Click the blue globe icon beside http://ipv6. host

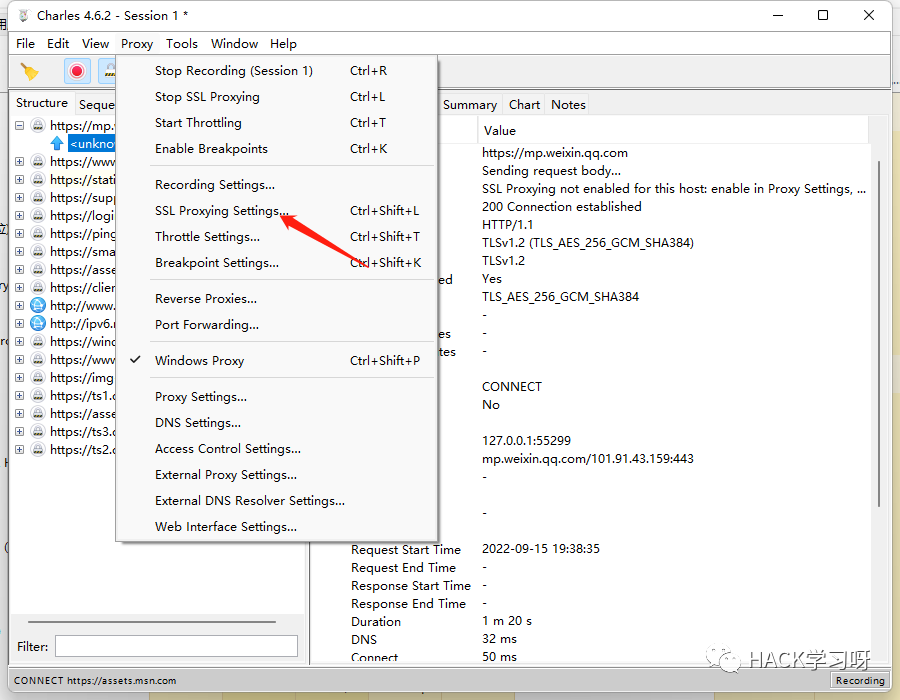click(38, 324)
